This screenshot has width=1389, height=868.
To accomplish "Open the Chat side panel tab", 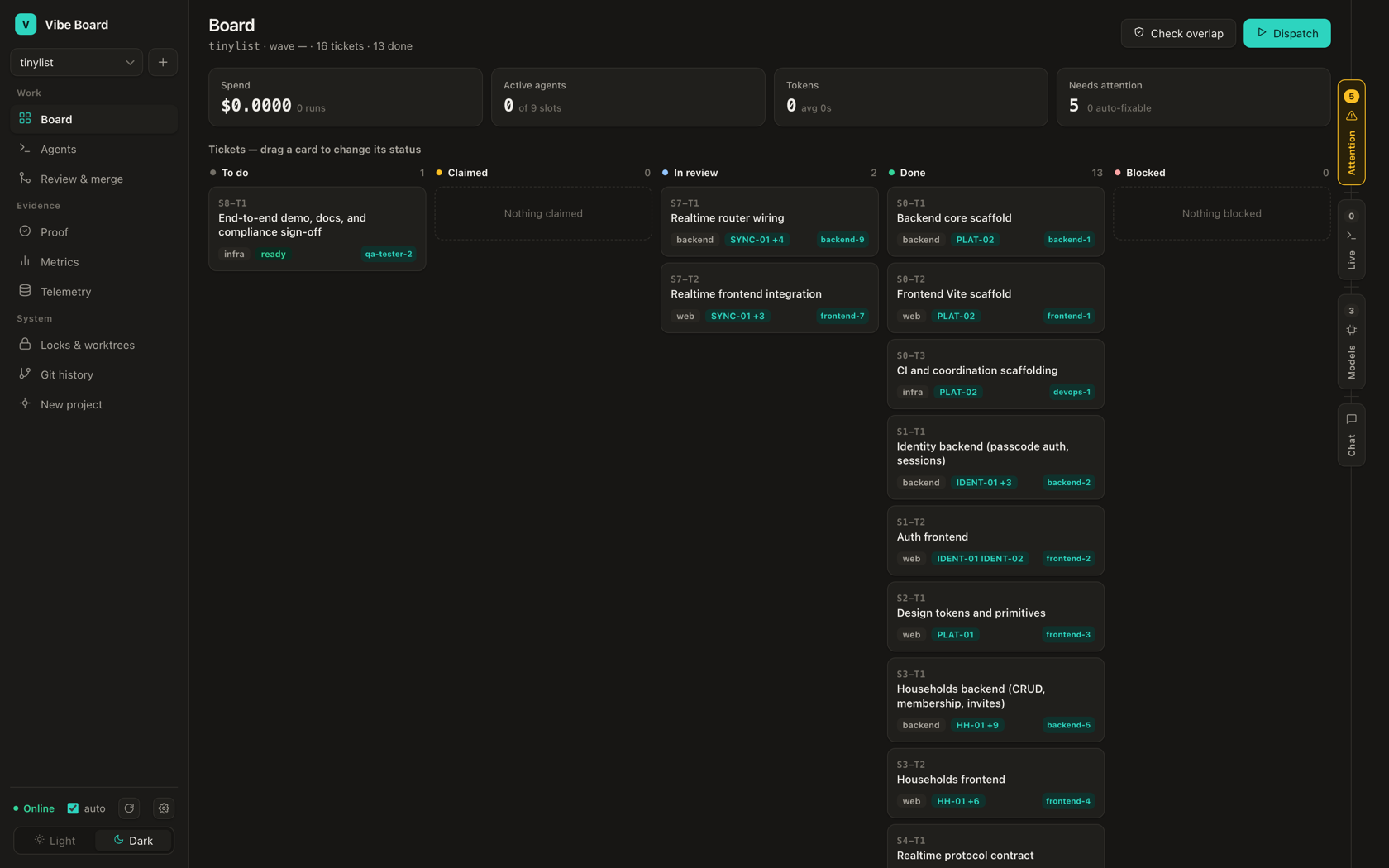I will click(1351, 436).
